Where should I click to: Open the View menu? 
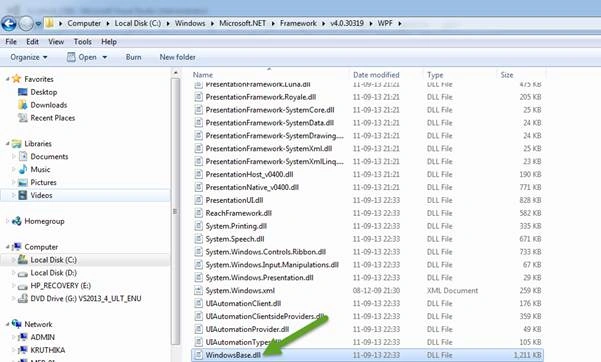point(56,42)
